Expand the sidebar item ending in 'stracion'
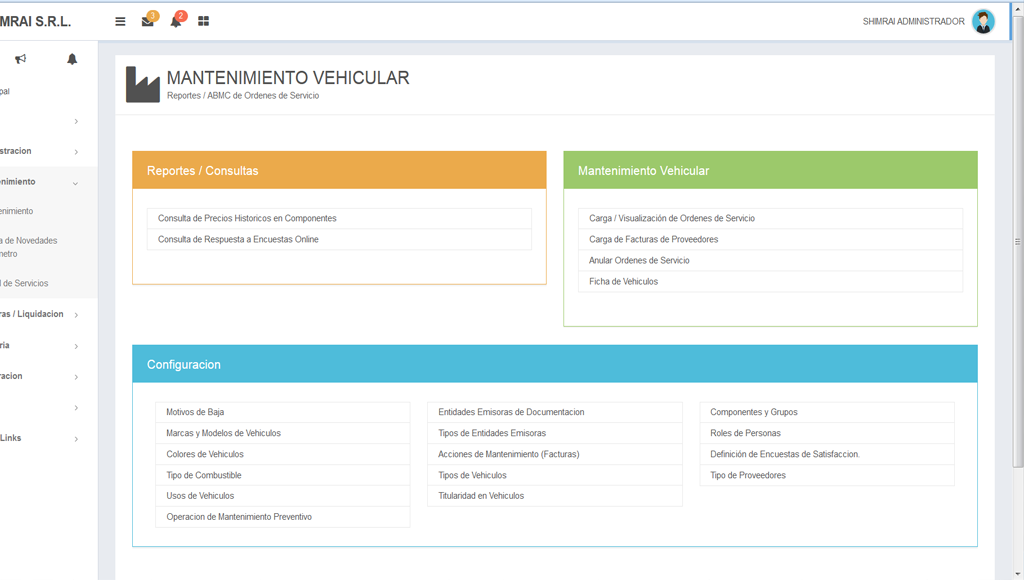This screenshot has width=1024, height=580. pyautogui.click(x=39, y=152)
